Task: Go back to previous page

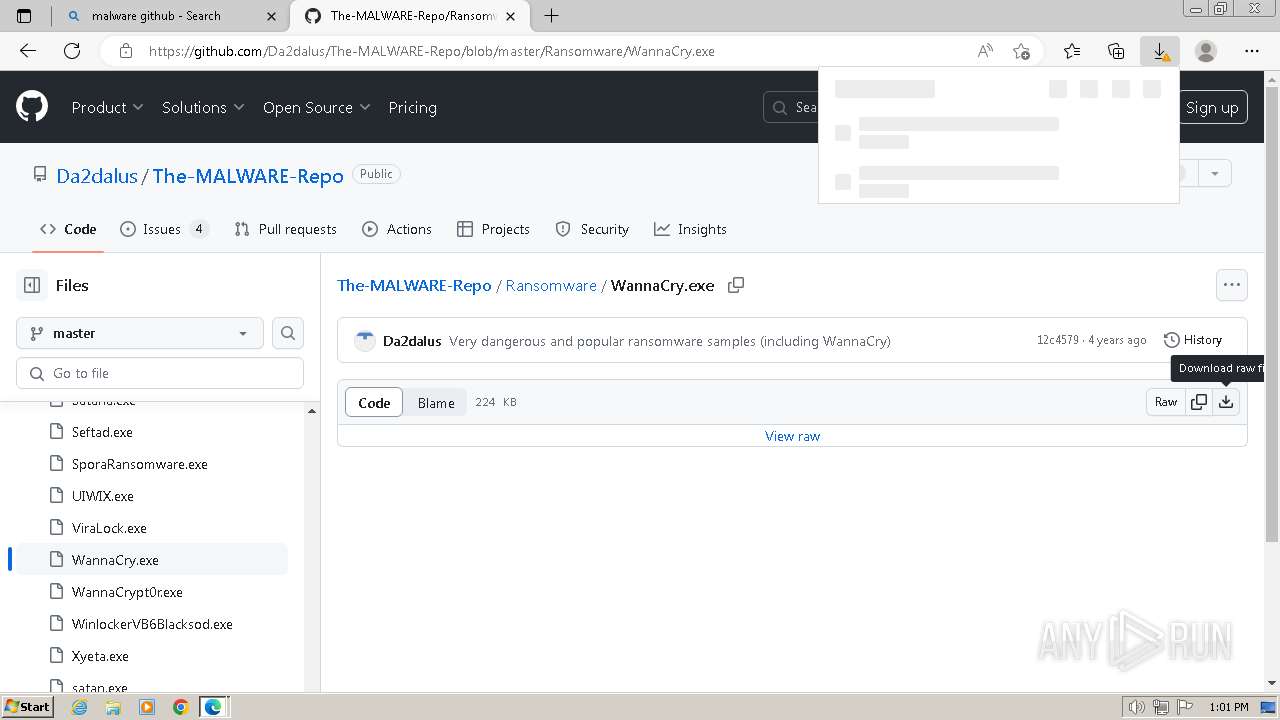Action: click(28, 51)
